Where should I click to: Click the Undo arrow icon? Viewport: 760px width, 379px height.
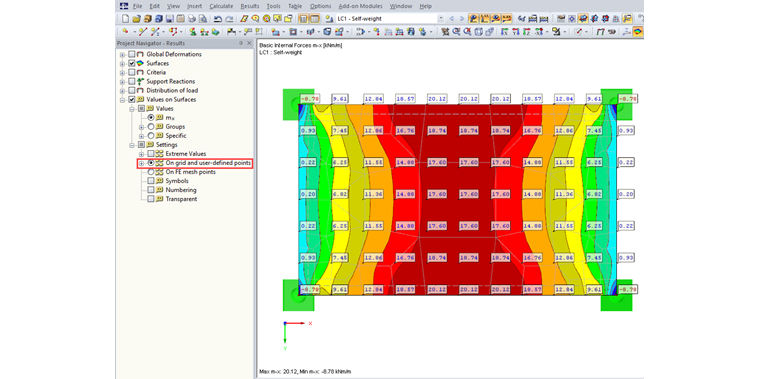click(x=218, y=19)
